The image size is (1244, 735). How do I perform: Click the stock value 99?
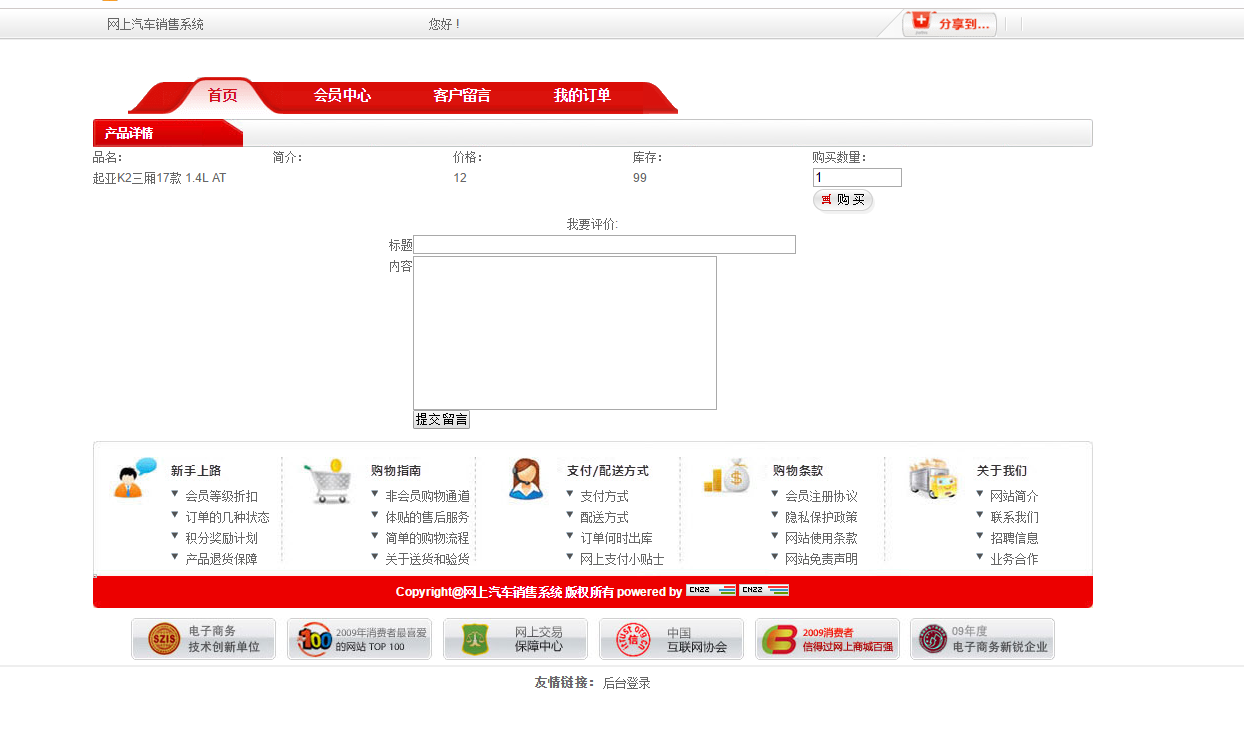(640, 178)
